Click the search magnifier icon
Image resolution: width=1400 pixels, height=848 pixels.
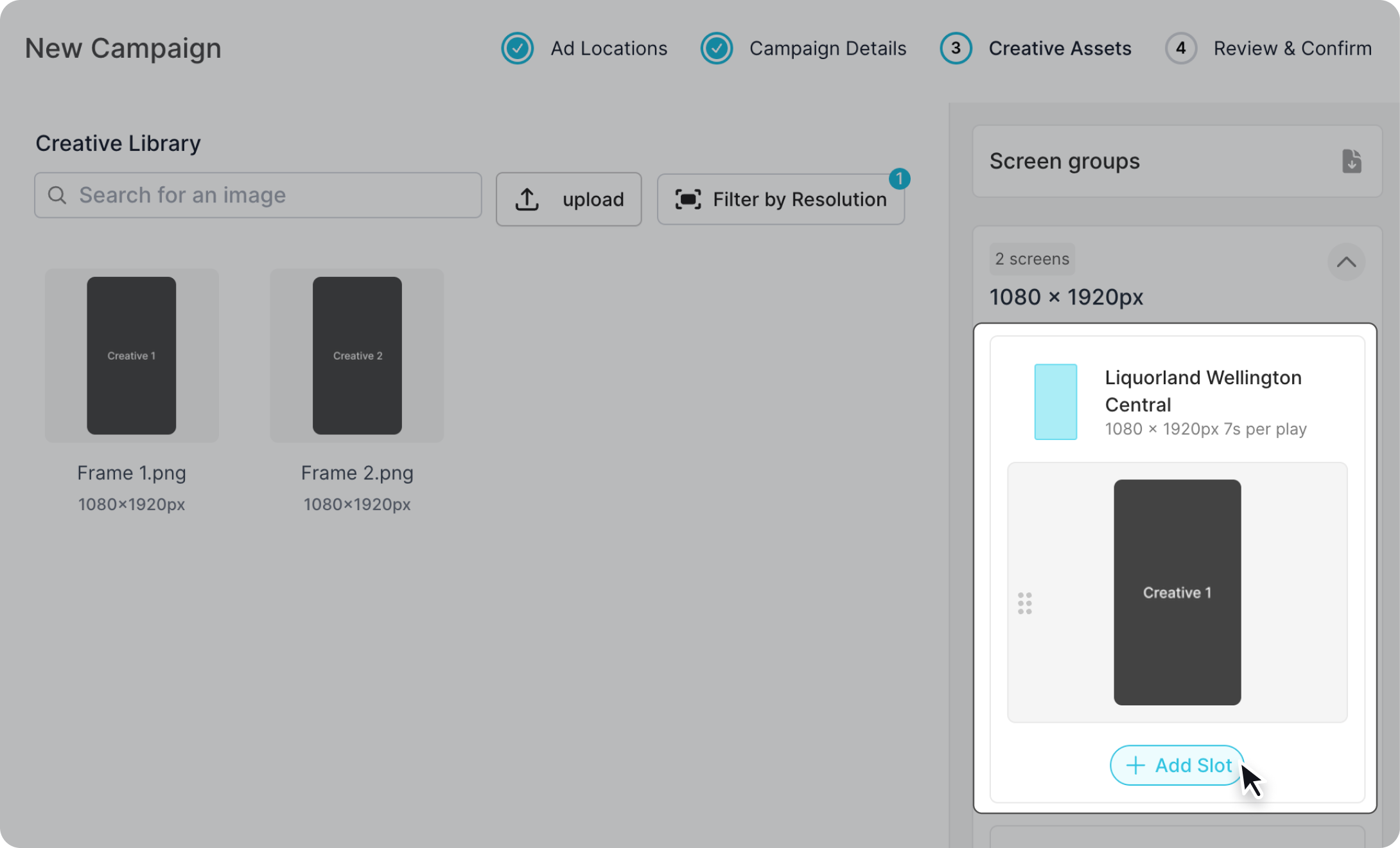pyautogui.click(x=57, y=195)
